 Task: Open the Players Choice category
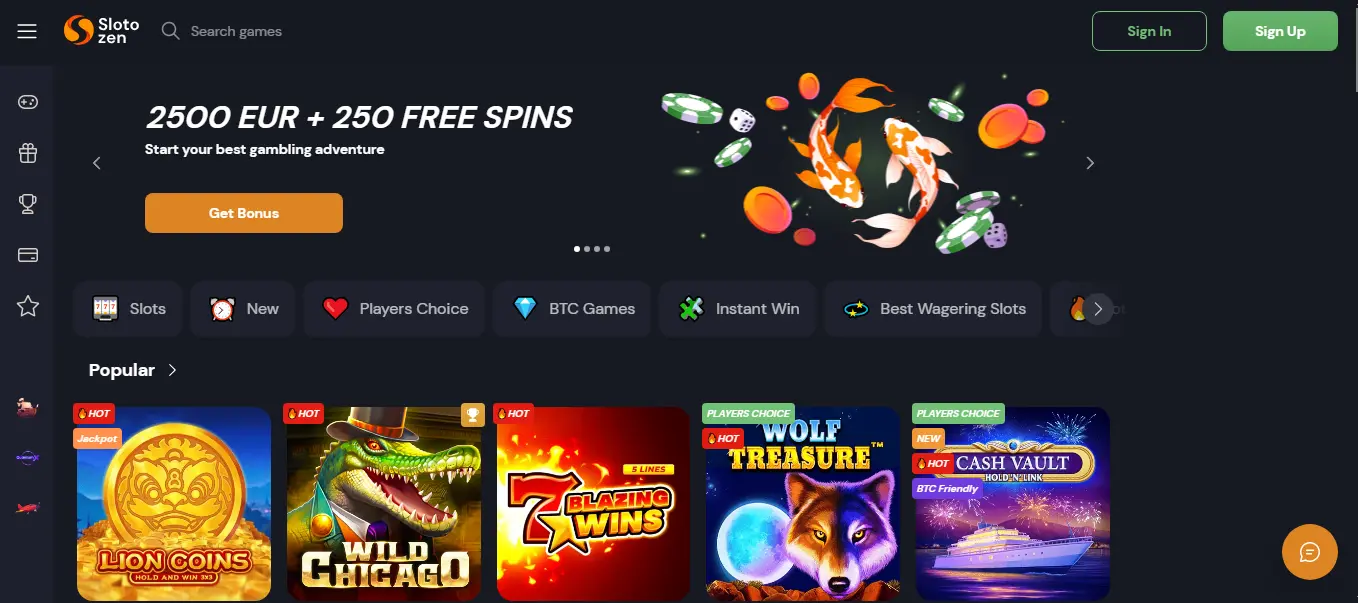point(394,309)
